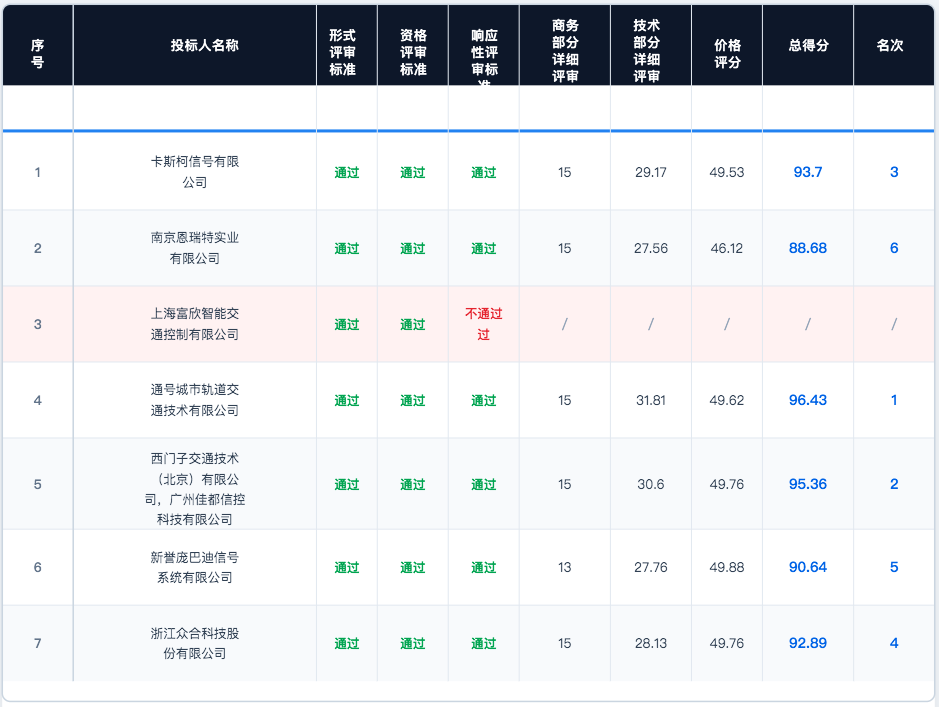Click rank 6 in 南京恩瑞特 row
939x707 pixels.
click(894, 248)
